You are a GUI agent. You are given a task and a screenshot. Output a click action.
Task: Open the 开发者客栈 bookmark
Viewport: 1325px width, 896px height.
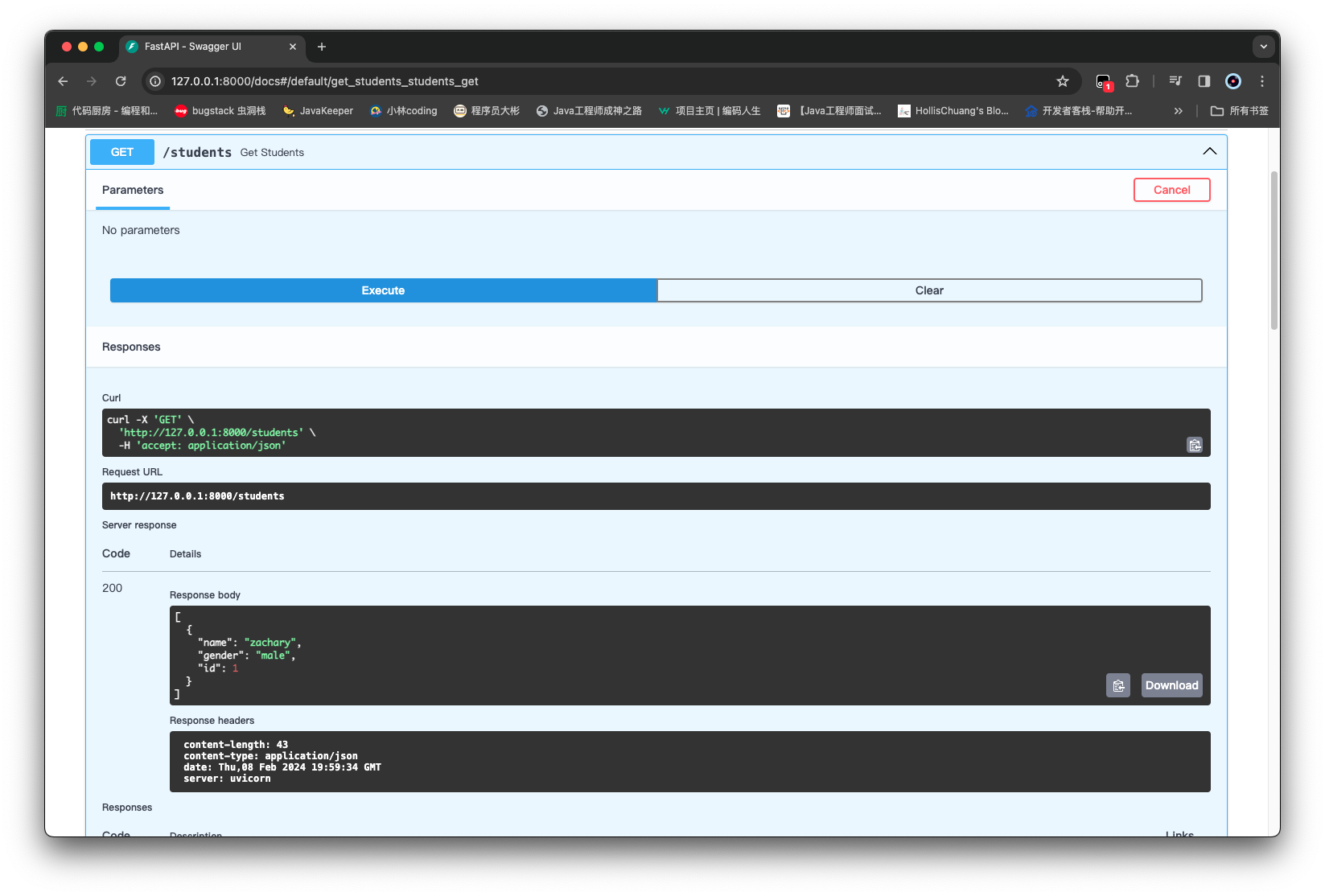[x=1079, y=111]
